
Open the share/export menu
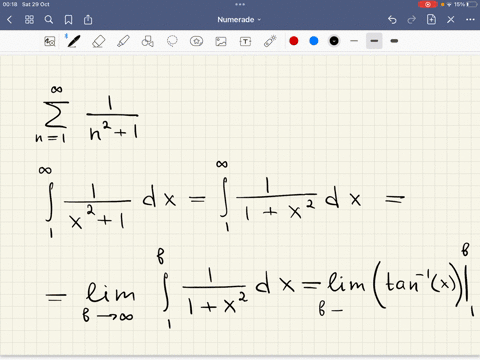click(x=88, y=20)
